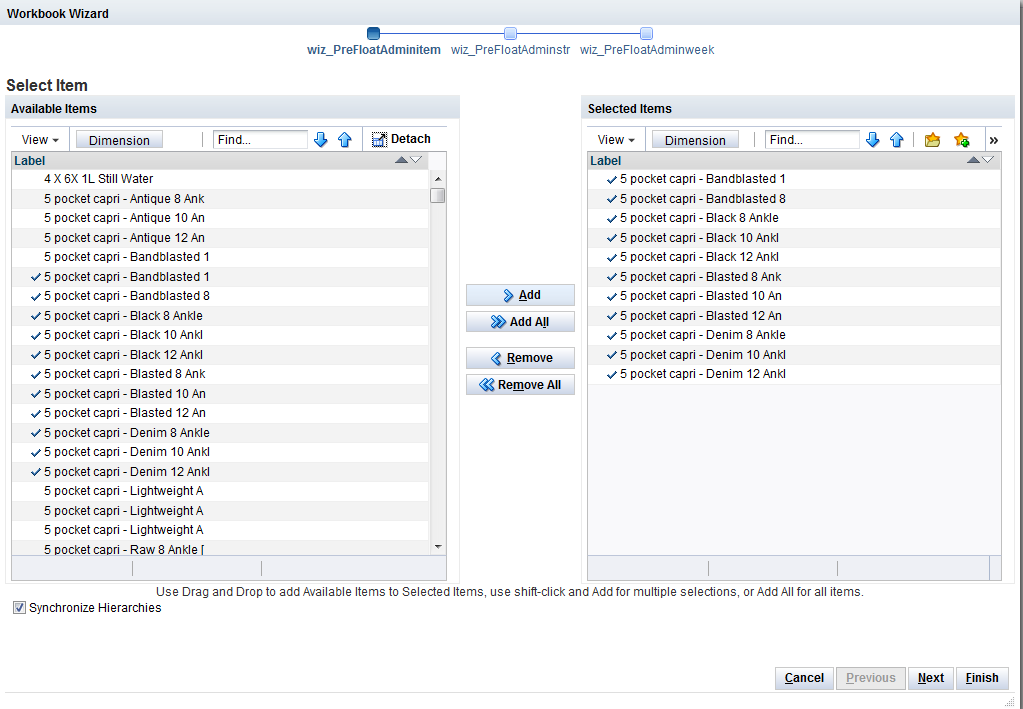This screenshot has width=1023, height=709.
Task: Click Dimension button in Selected Items
Action: coord(695,140)
